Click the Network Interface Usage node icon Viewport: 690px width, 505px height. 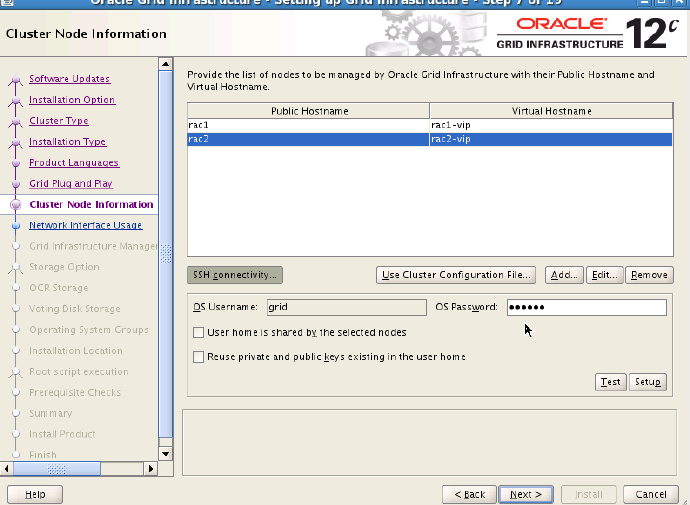pyautogui.click(x=16, y=226)
